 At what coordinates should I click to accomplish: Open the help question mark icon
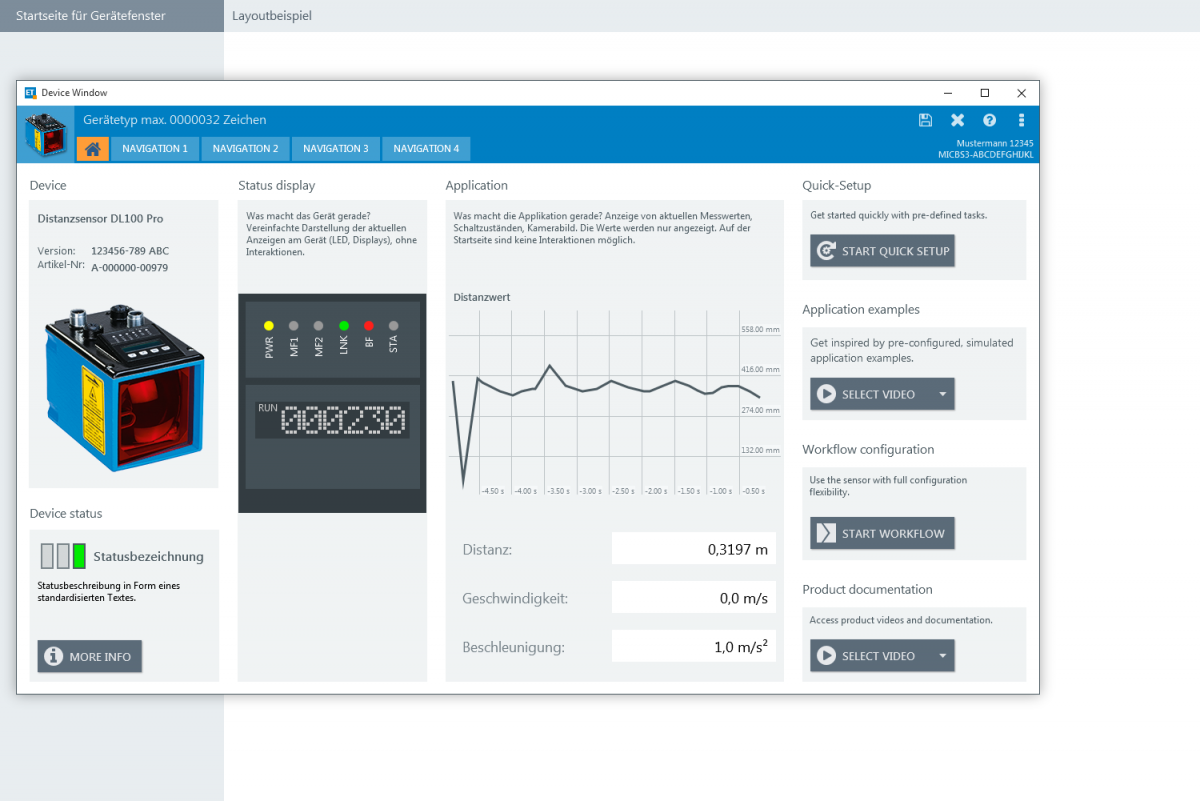(x=989, y=120)
